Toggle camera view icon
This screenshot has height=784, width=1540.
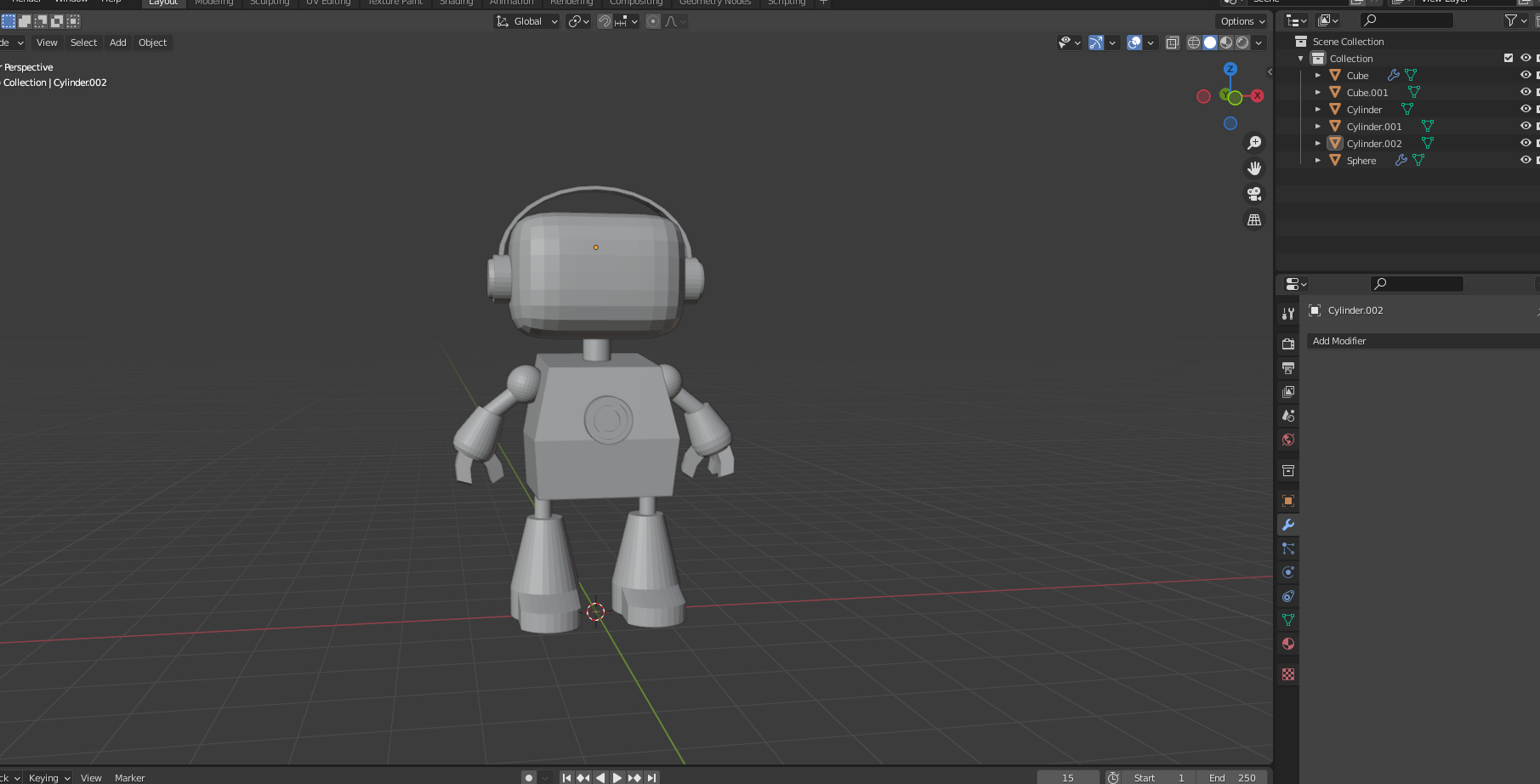[x=1254, y=194]
